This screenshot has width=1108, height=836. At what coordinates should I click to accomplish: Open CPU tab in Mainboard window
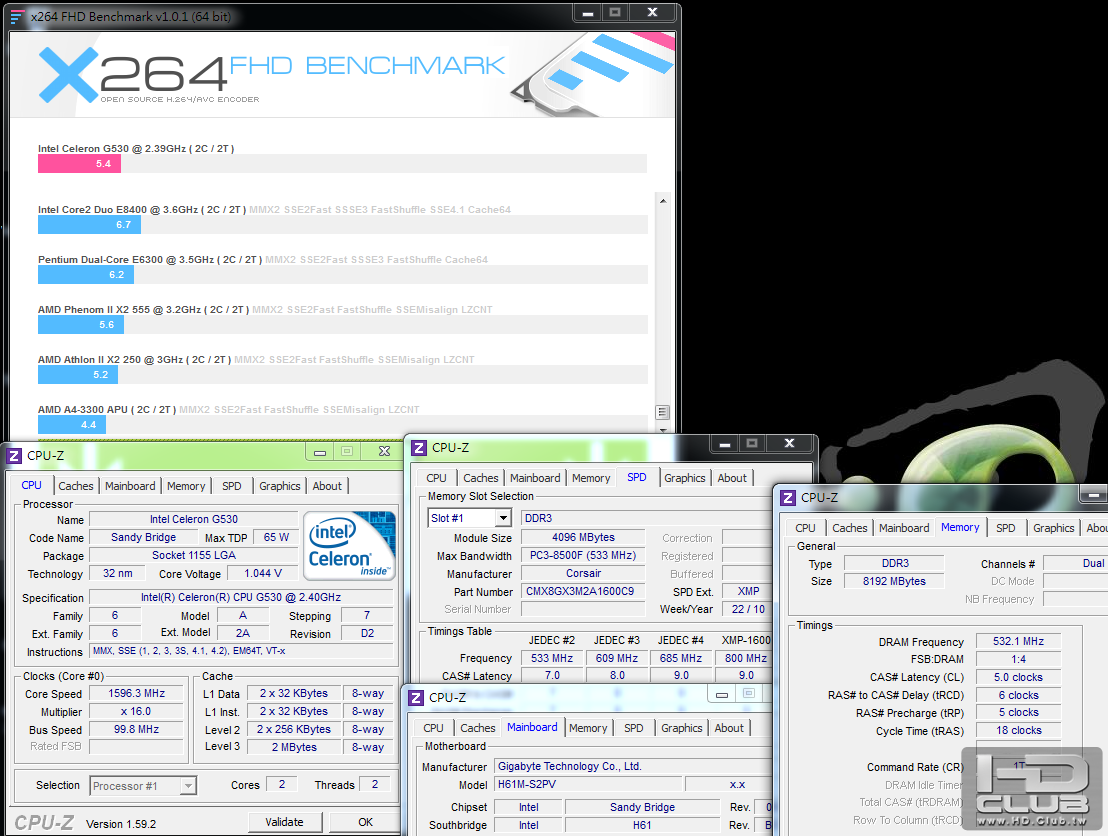pyautogui.click(x=433, y=729)
